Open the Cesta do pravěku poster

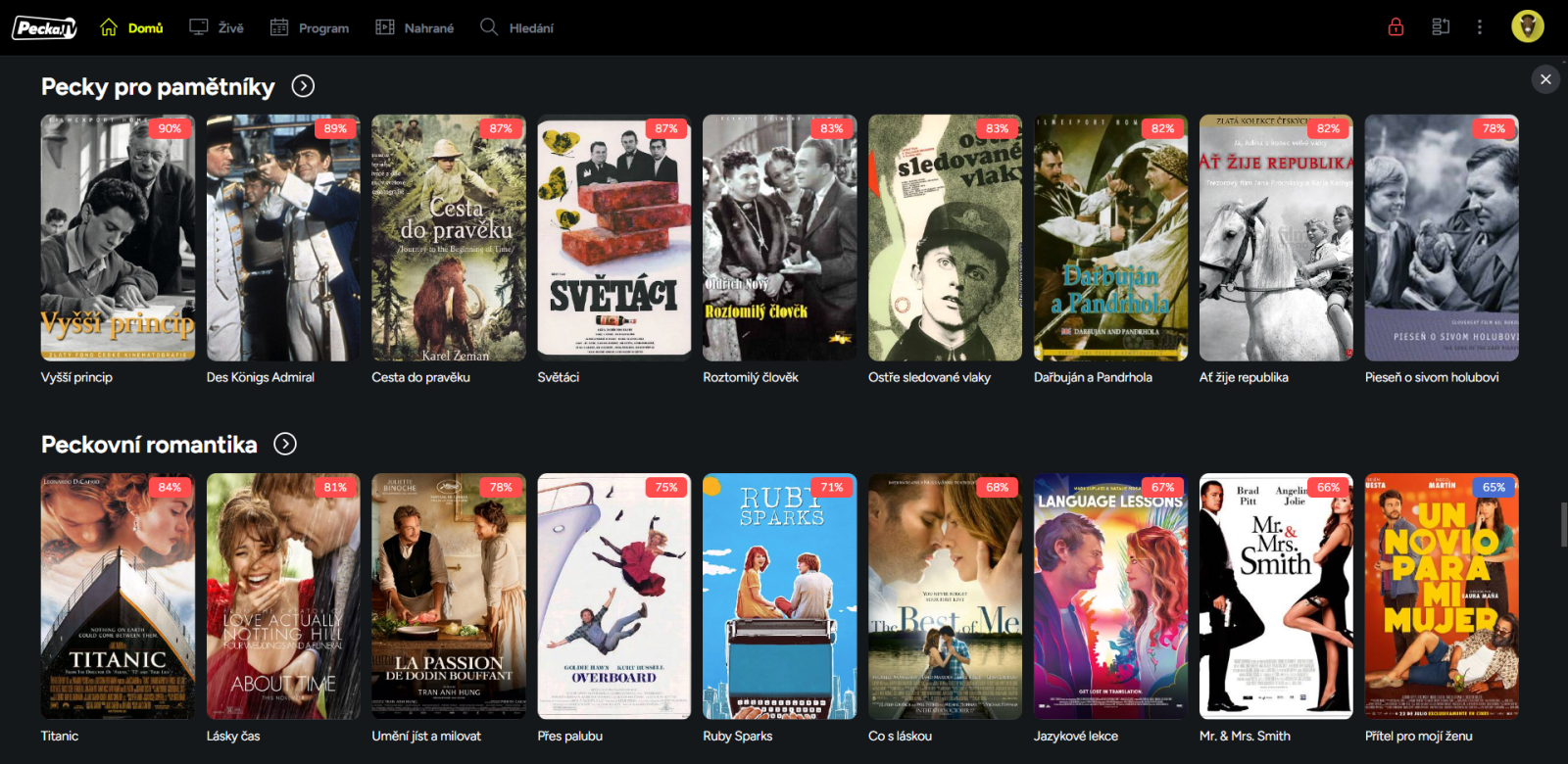[x=449, y=238]
